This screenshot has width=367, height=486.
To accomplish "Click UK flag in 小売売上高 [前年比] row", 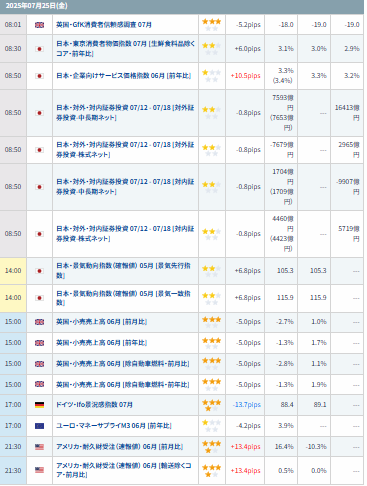I will (39, 343).
